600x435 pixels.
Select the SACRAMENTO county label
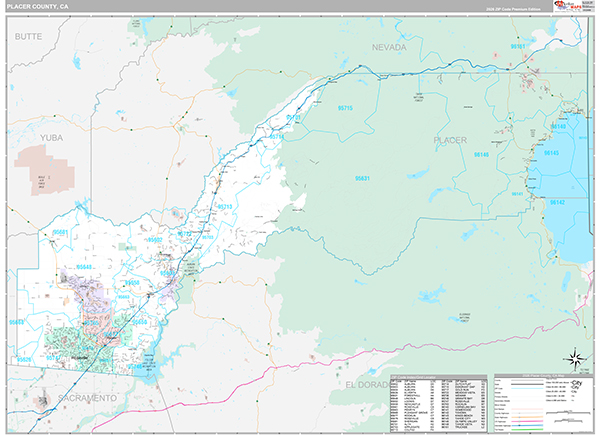88,398
